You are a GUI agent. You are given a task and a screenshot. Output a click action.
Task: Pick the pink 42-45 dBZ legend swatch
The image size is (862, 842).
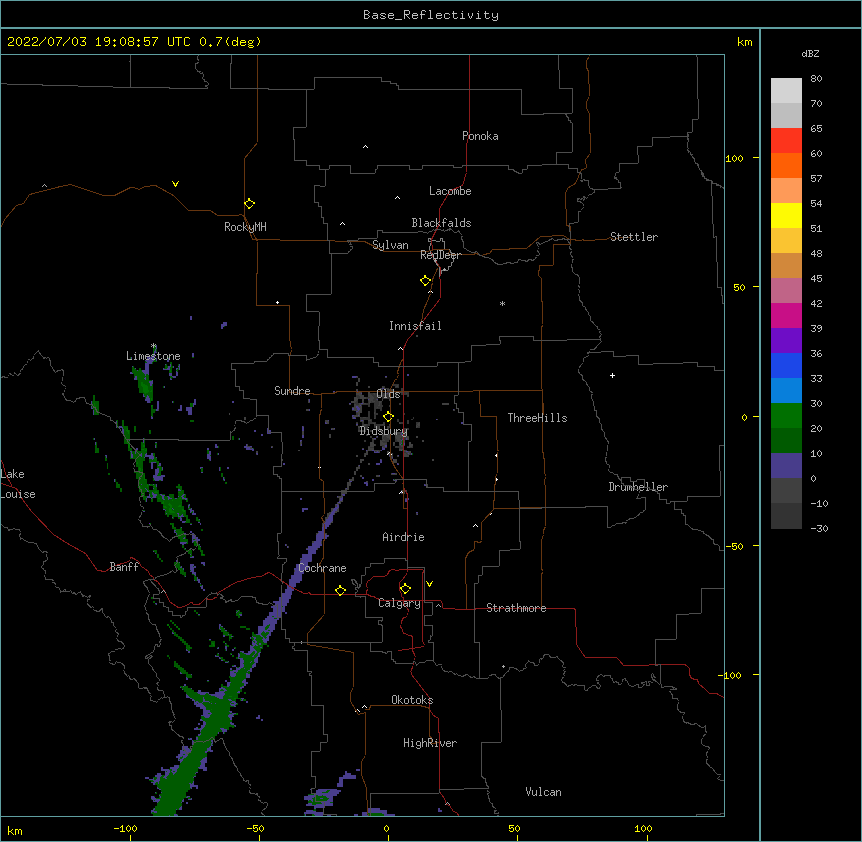(x=786, y=291)
